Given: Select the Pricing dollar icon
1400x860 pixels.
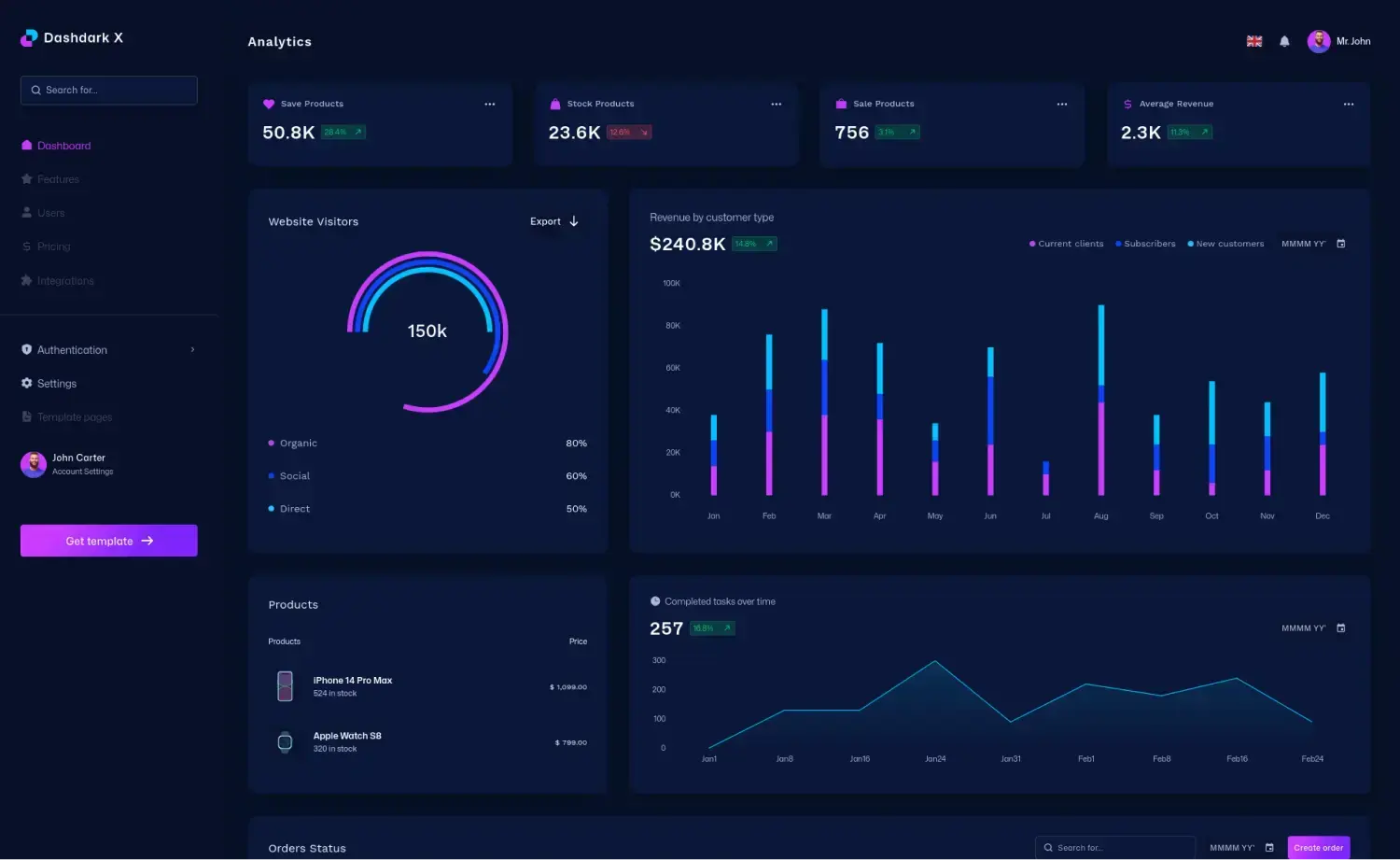Looking at the screenshot, I should coord(26,247).
